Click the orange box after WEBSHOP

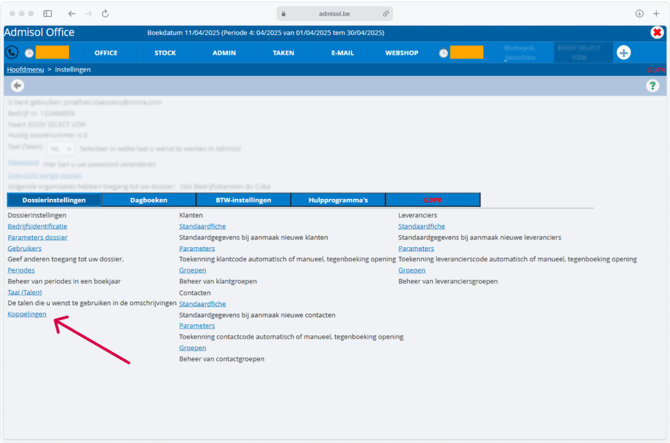point(467,53)
